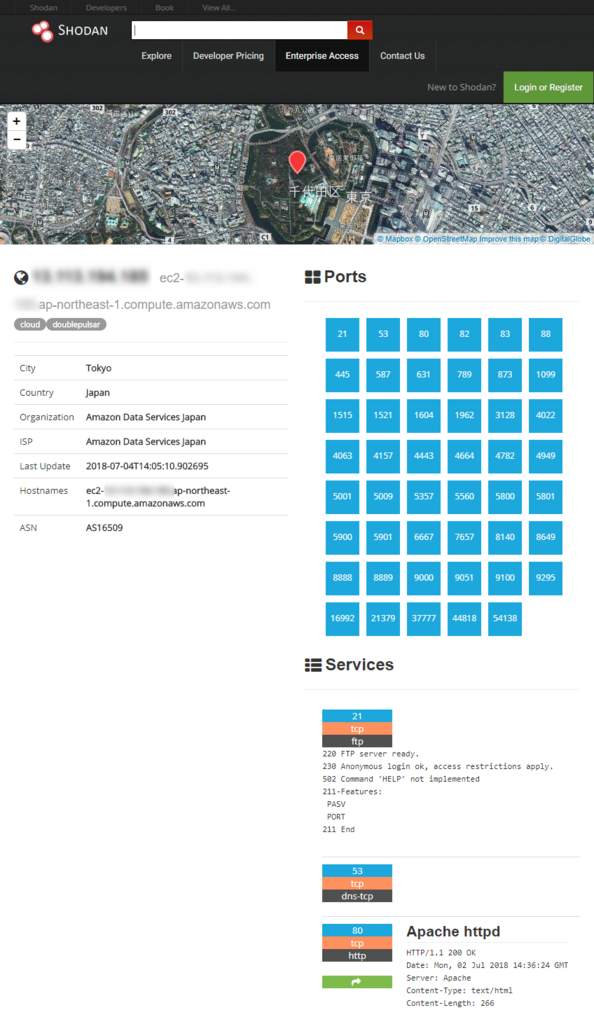Open the Explore menu item
The height and width of the screenshot is (1024, 594).
tap(157, 56)
